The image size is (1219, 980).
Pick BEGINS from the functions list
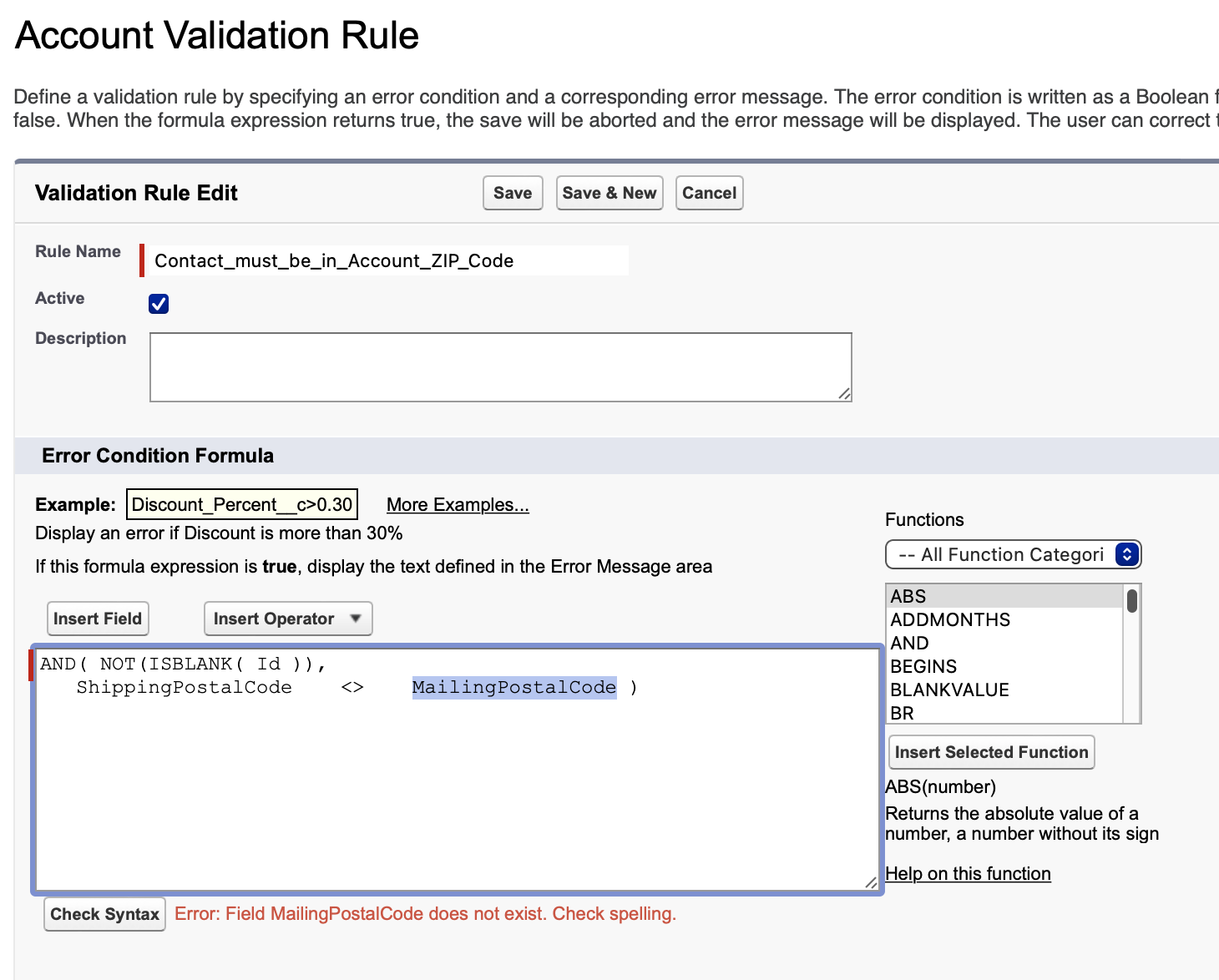click(923, 666)
